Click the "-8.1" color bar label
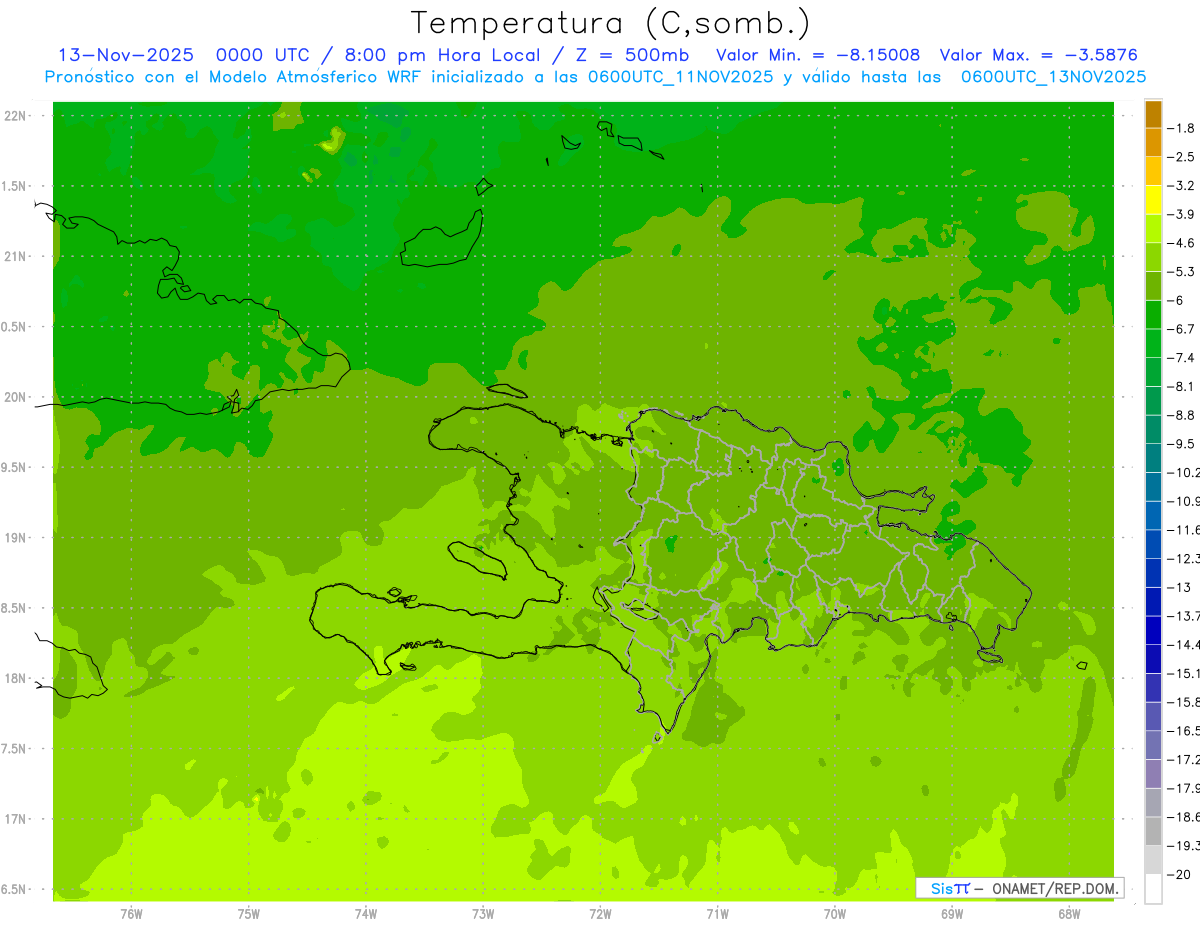1200x927 pixels. 1182,386
